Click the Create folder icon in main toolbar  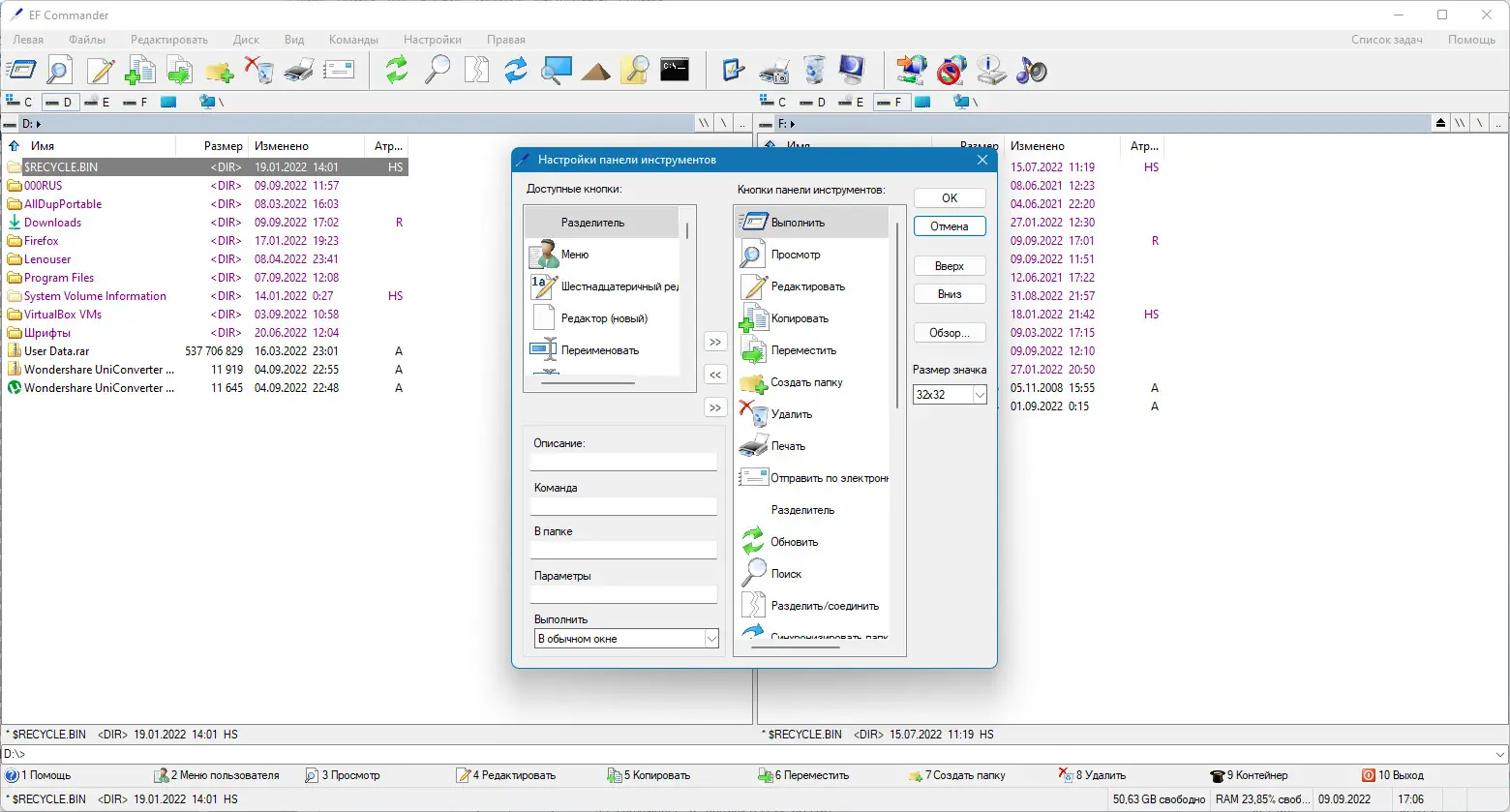tap(220, 70)
